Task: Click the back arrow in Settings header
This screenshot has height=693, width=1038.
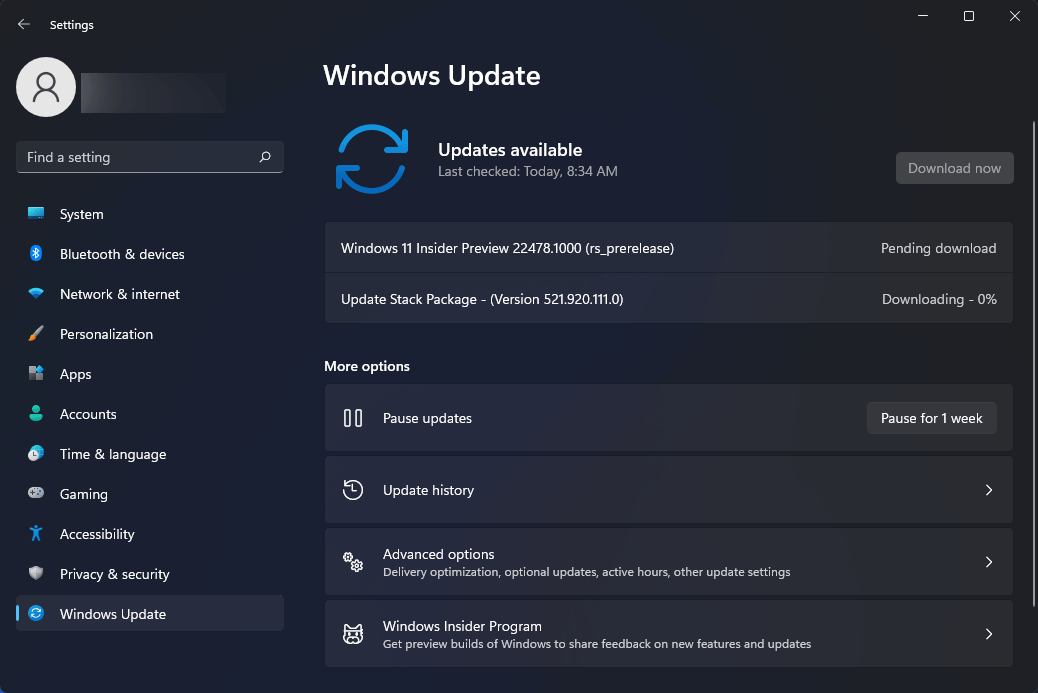Action: 24,24
